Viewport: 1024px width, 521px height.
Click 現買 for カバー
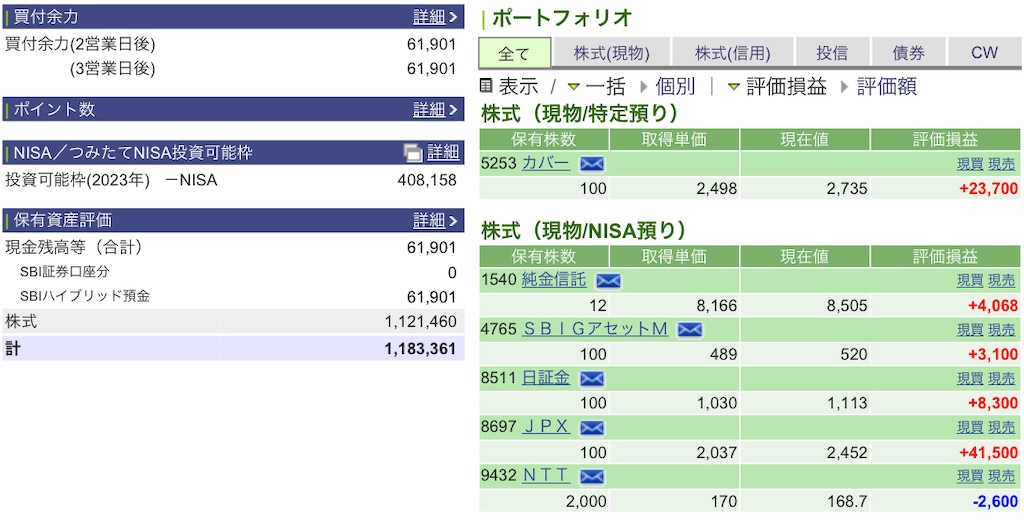[970, 165]
